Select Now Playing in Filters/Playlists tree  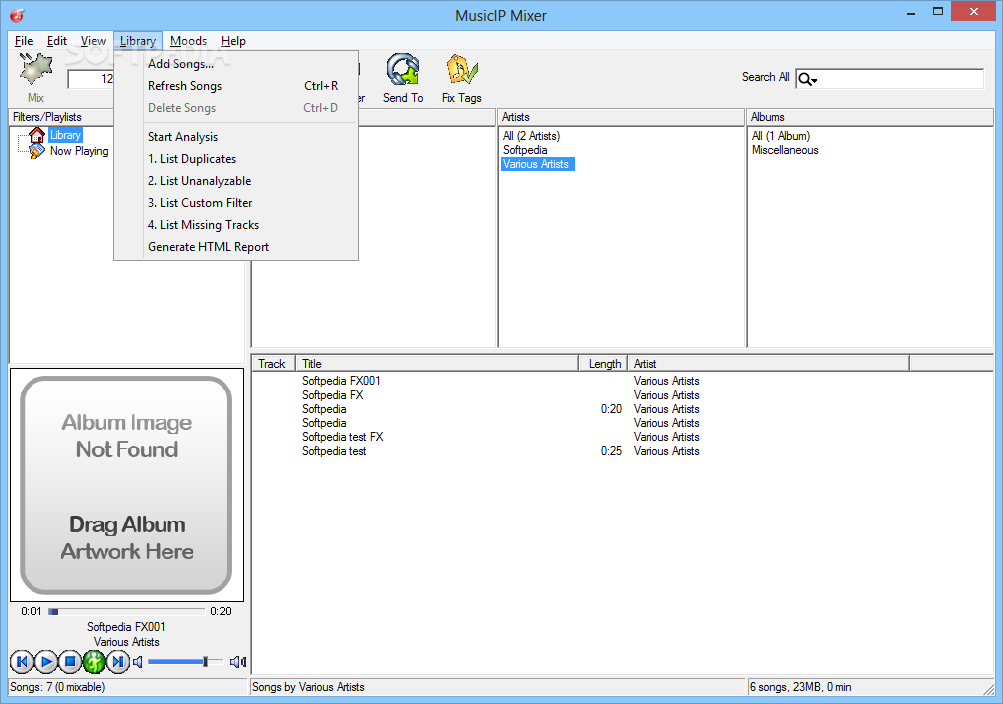(x=79, y=151)
